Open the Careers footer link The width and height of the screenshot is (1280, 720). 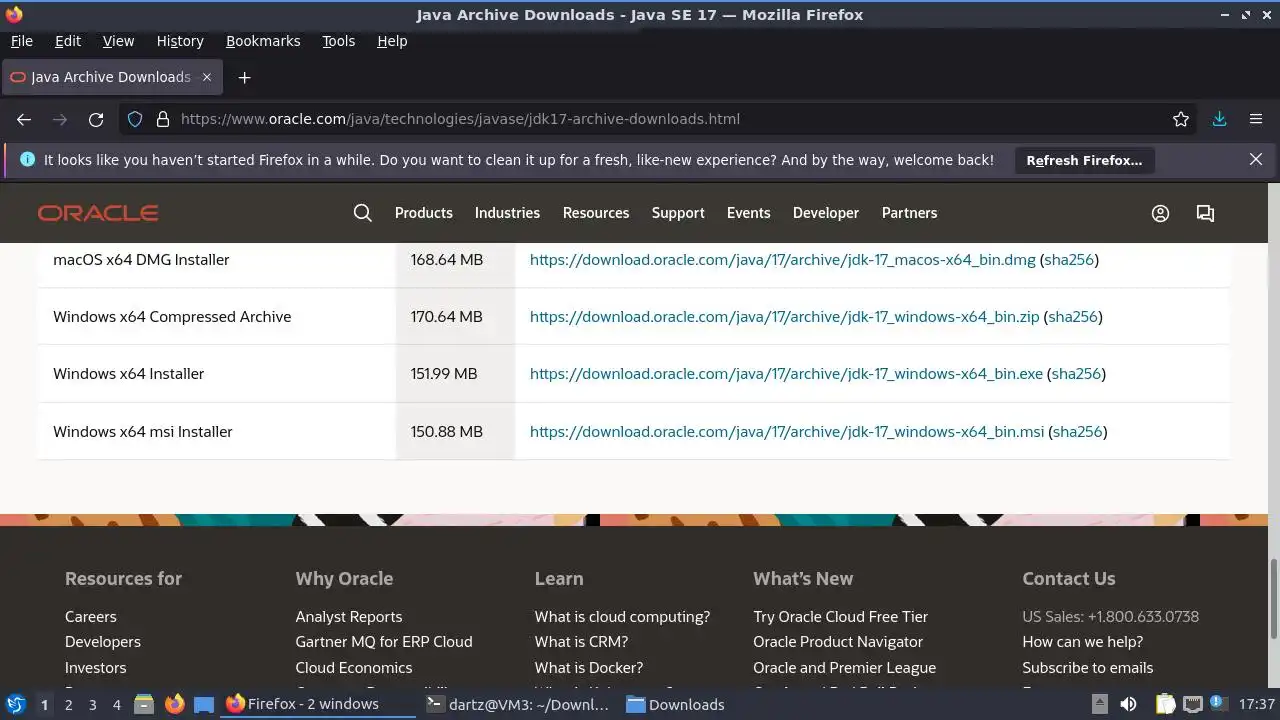(91, 617)
